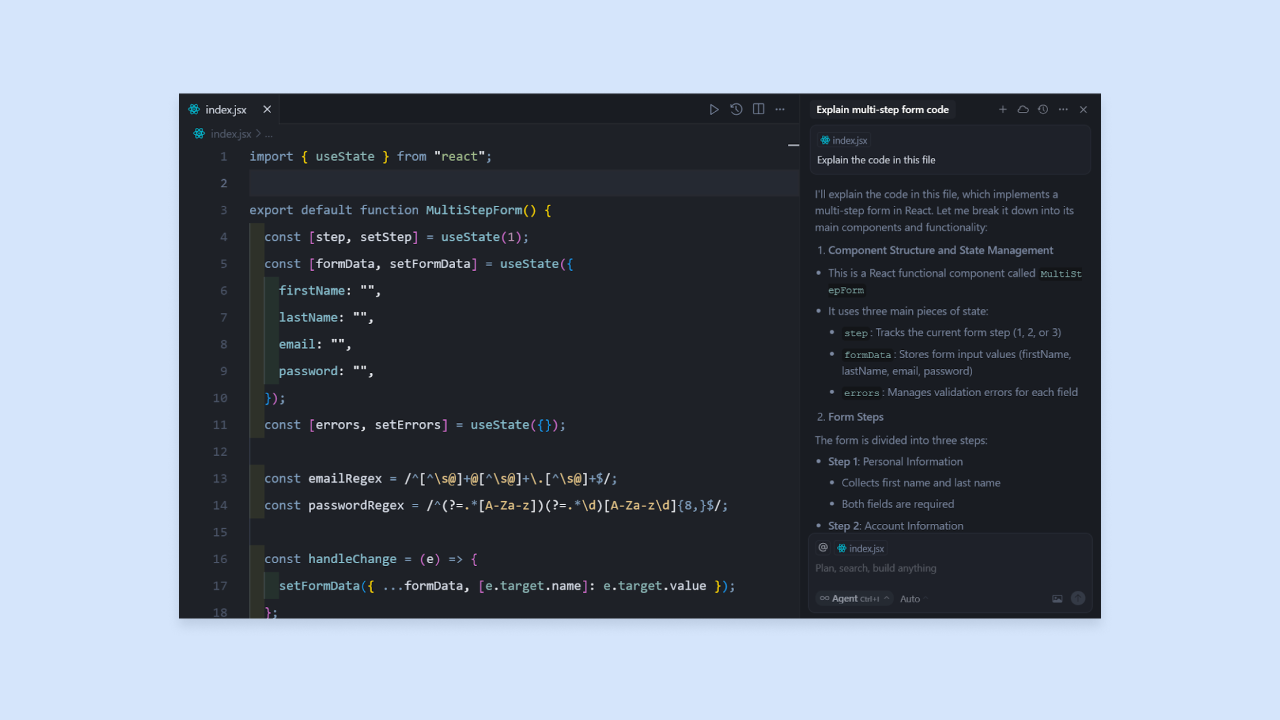This screenshot has height=720, width=1280.
Task: Start a new chat with plus icon
Action: click(x=1003, y=109)
